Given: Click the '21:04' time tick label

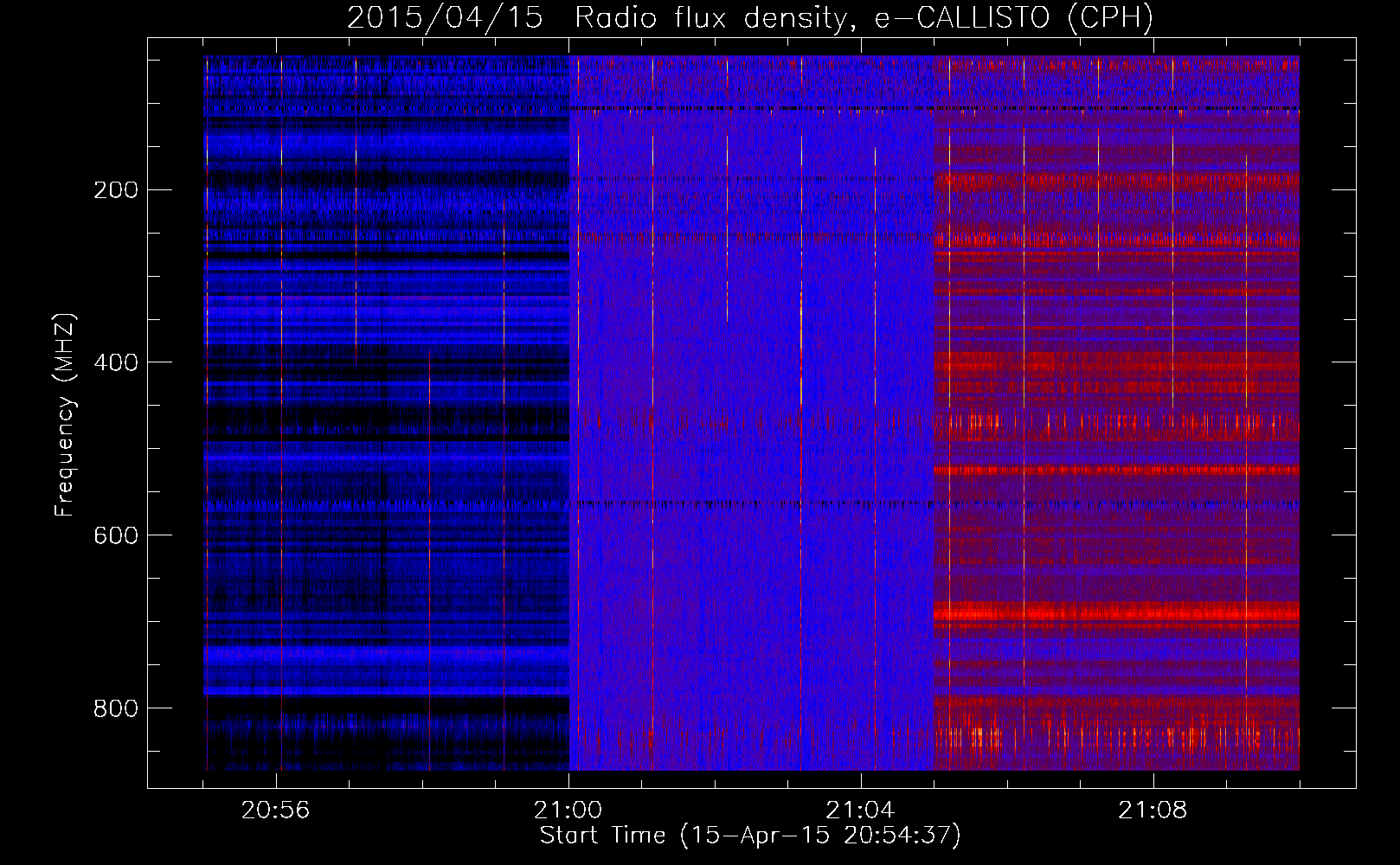Looking at the screenshot, I should [860, 811].
